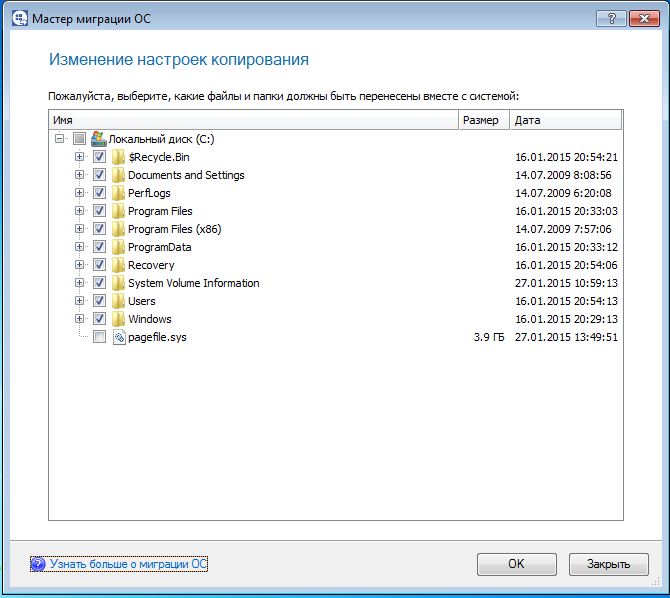
Task: Uncheck the Windows folder checkbox
Action: tap(99, 318)
